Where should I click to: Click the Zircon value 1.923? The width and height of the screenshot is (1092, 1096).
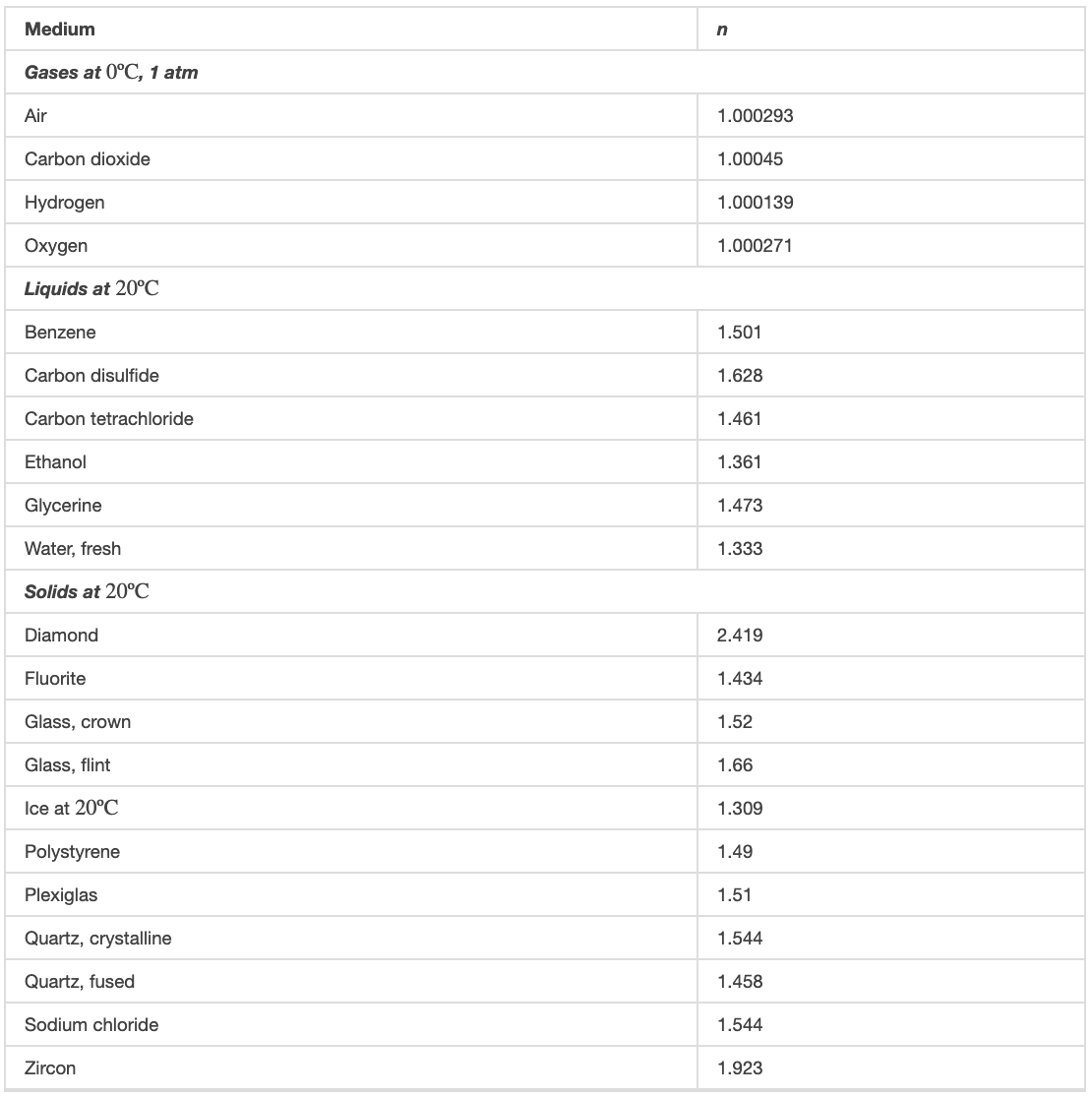tap(741, 1068)
